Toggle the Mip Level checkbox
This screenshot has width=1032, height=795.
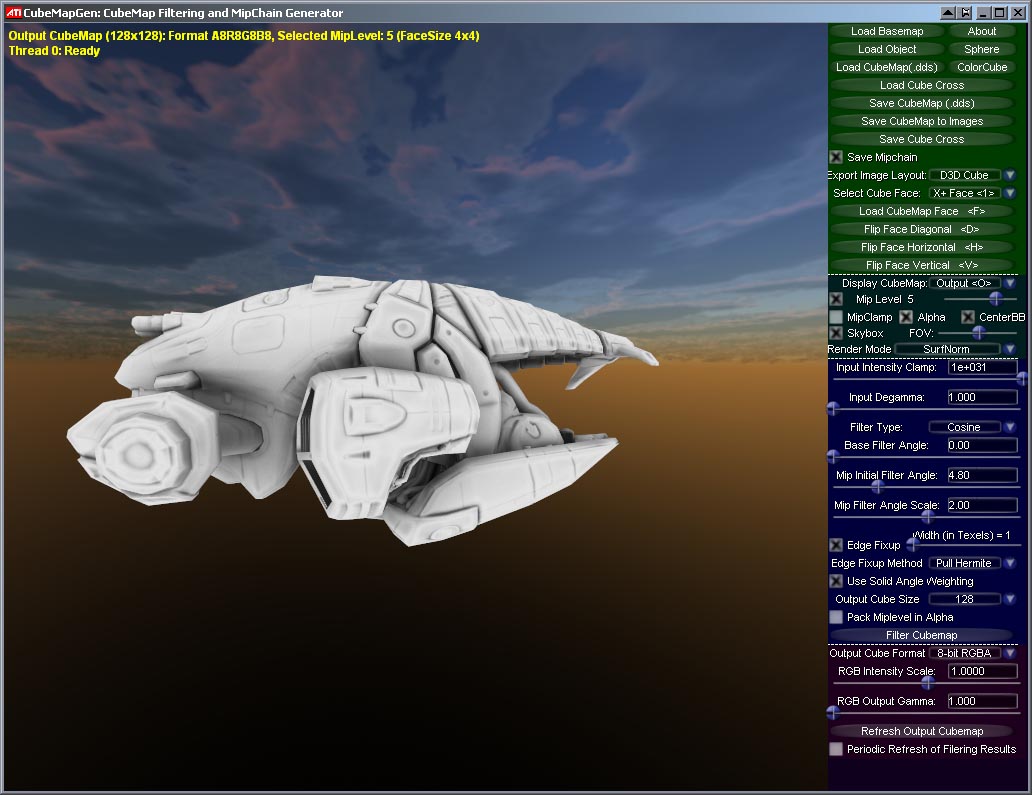point(836,299)
